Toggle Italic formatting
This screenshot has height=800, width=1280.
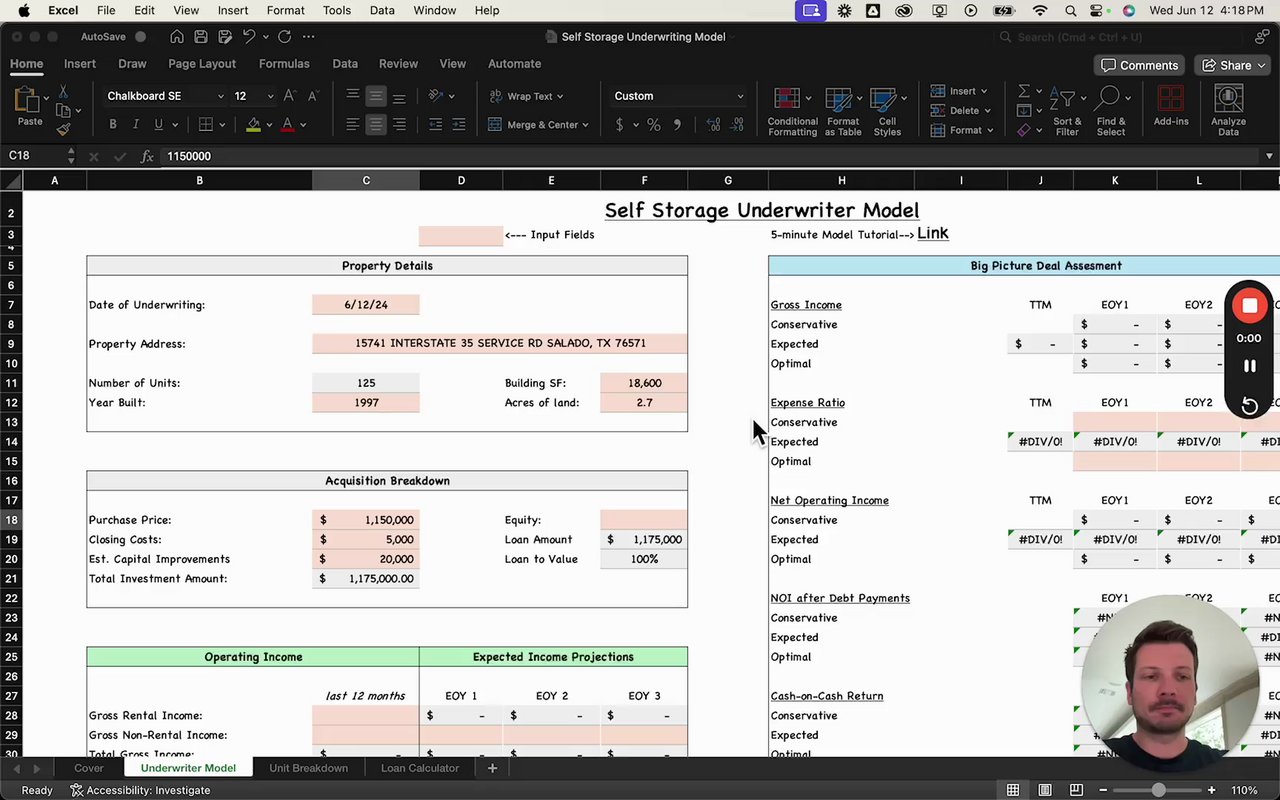[x=135, y=125]
